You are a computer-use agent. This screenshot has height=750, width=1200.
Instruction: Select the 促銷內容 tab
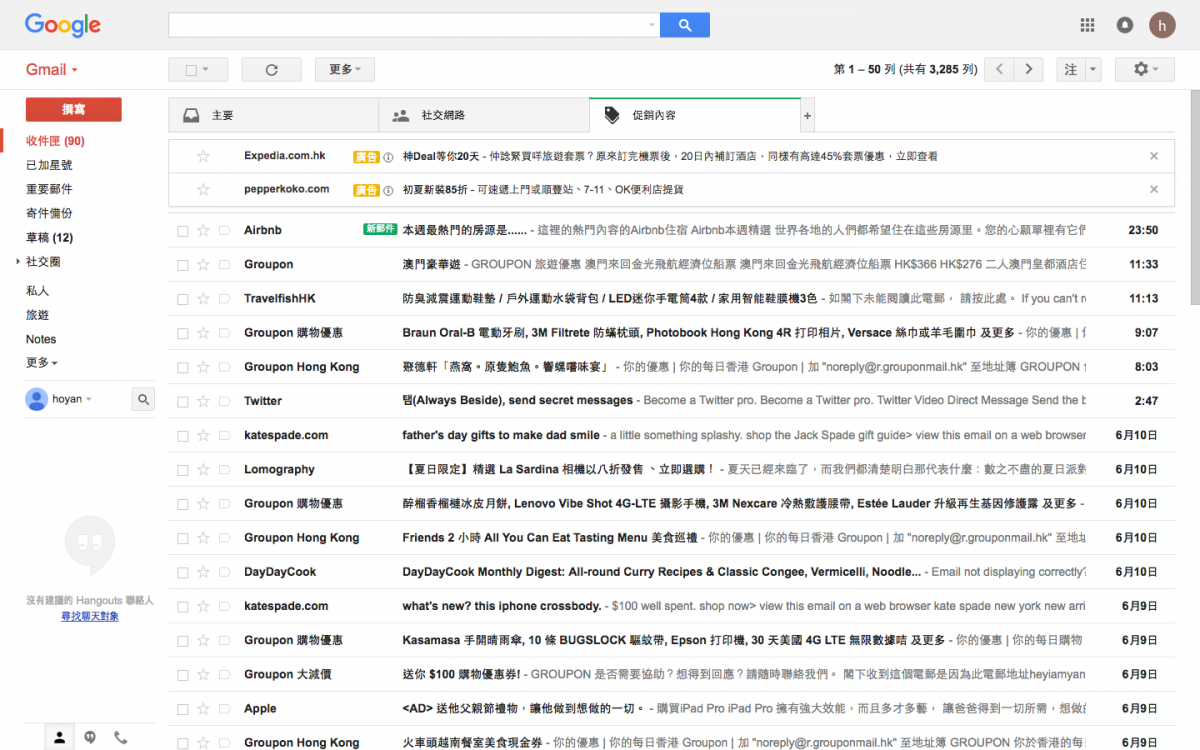pyautogui.click(x=695, y=116)
